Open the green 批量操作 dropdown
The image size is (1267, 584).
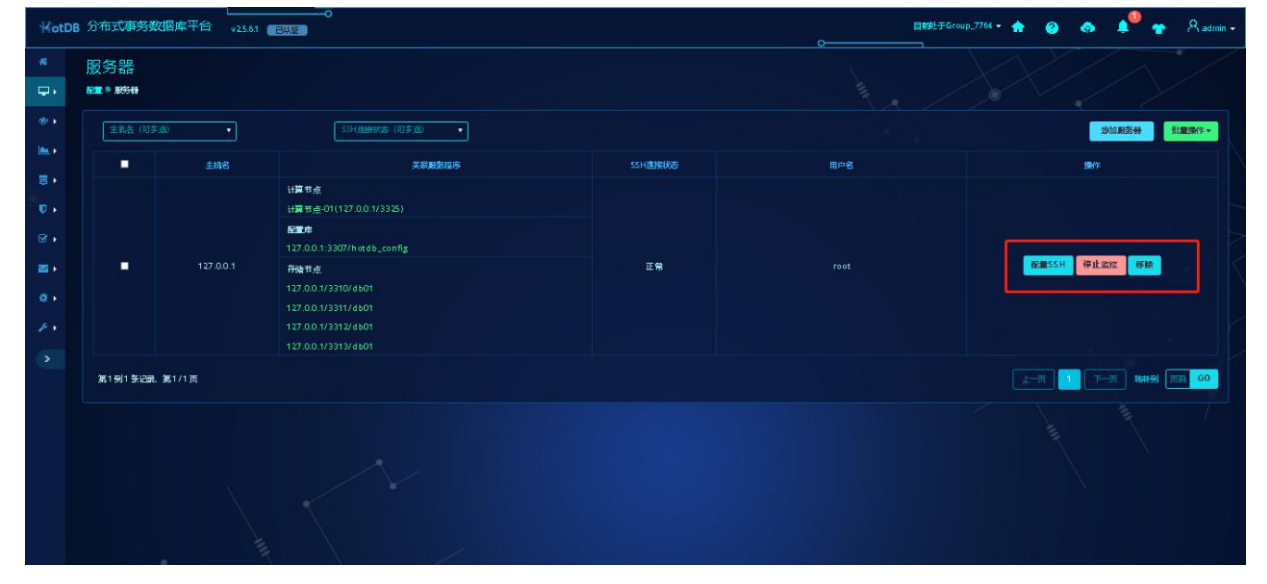coord(1191,131)
